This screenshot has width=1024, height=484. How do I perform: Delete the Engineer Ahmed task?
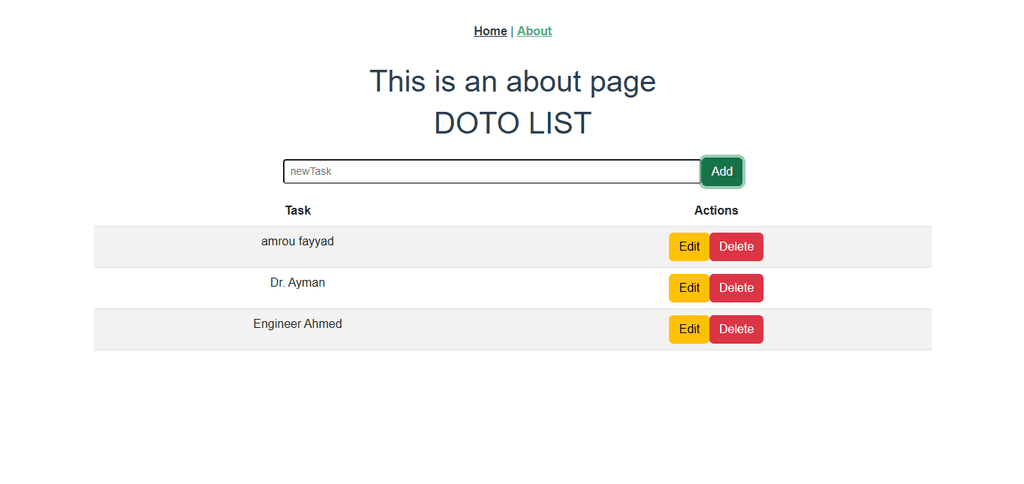(x=736, y=329)
